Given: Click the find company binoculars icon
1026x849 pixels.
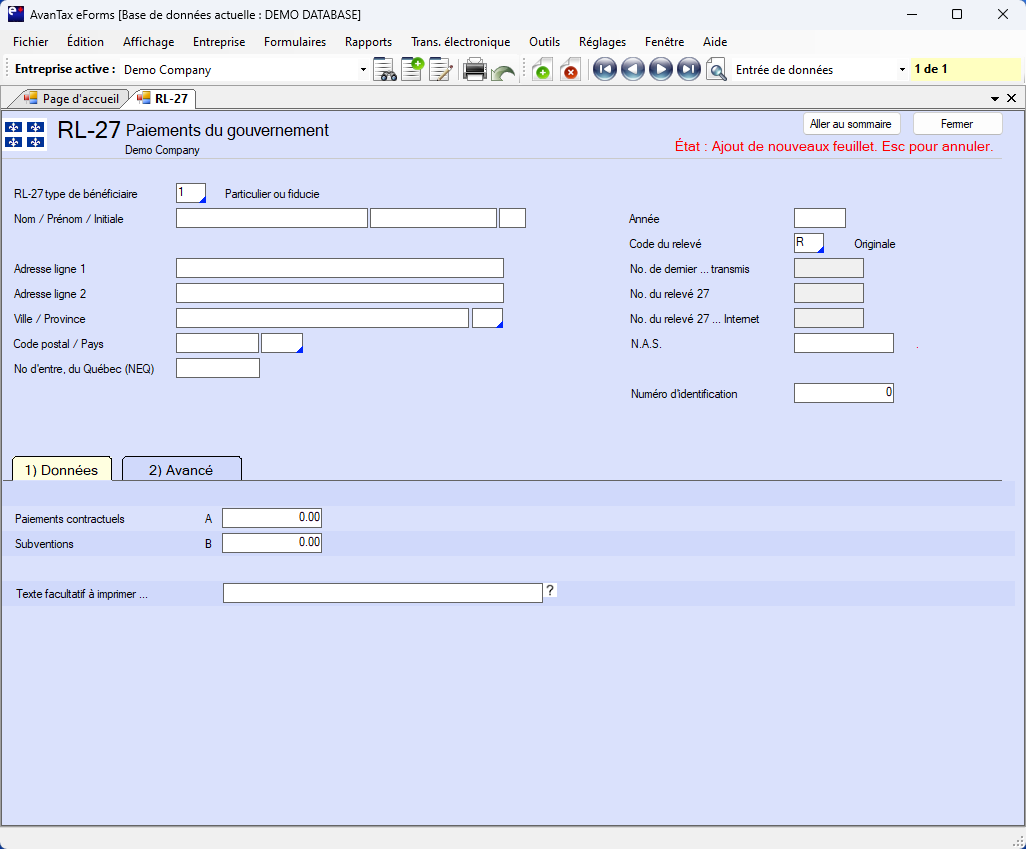Looking at the screenshot, I should pos(385,70).
